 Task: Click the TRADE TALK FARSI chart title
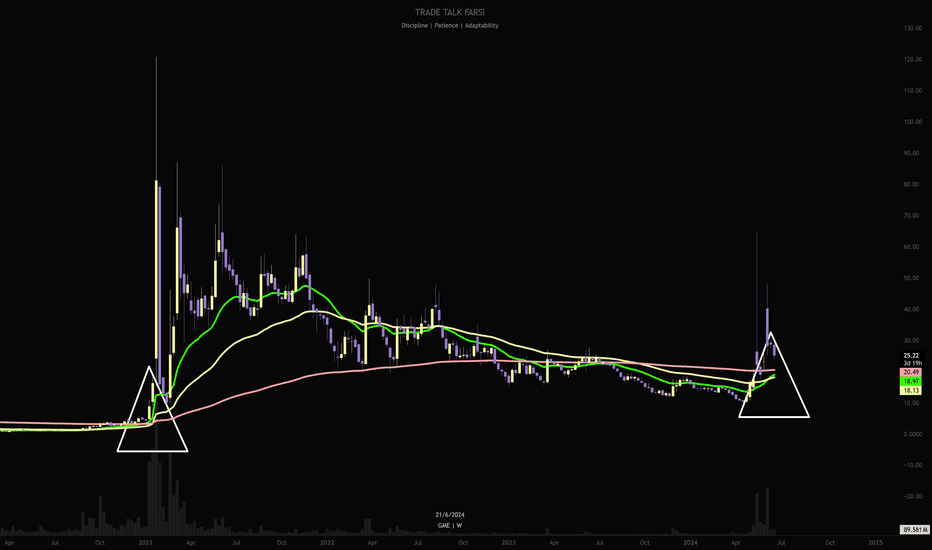449,12
